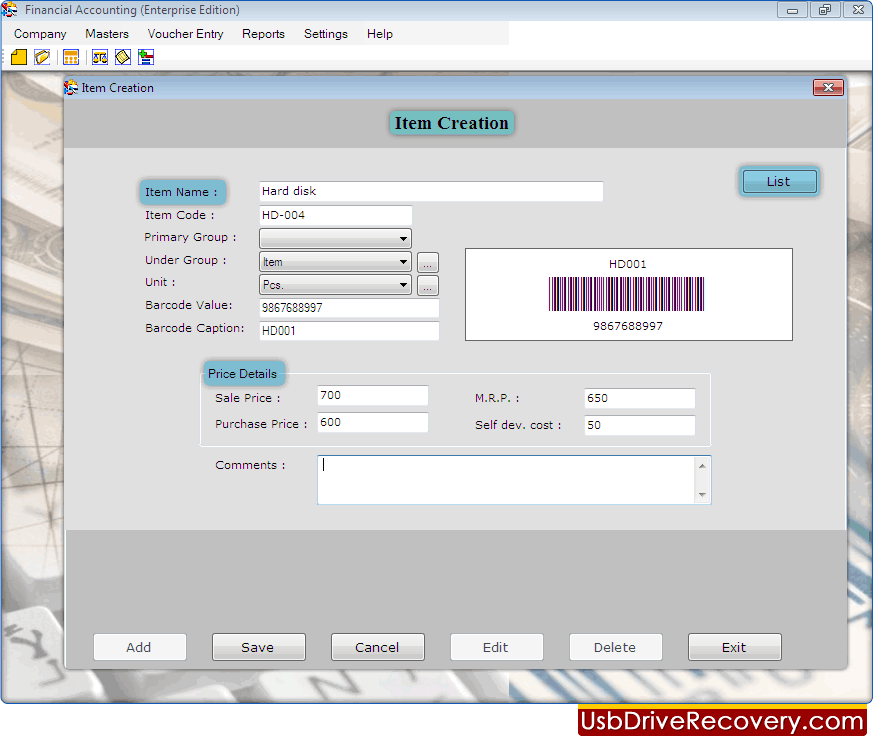Click the Barcode Caption field HD001
The image size is (873, 736).
pyautogui.click(x=349, y=331)
